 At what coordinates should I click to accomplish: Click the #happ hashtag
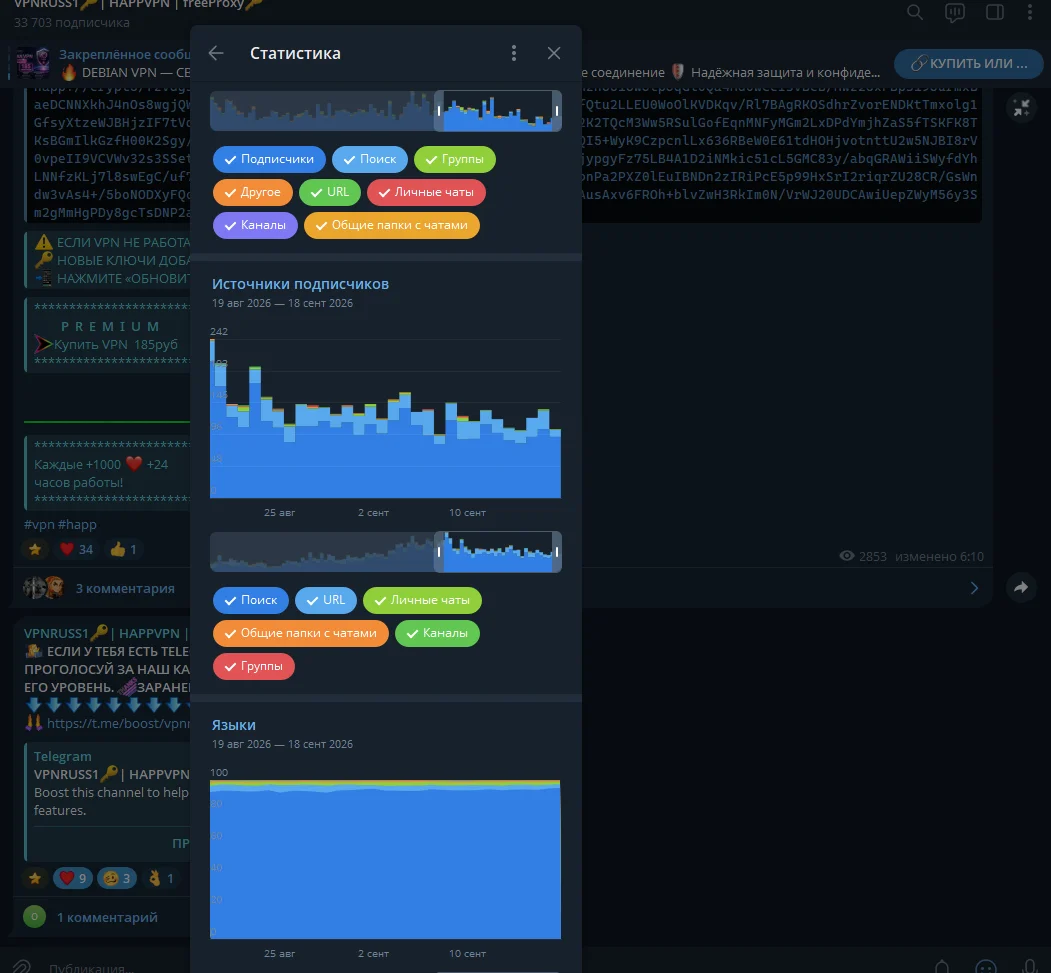coord(77,525)
